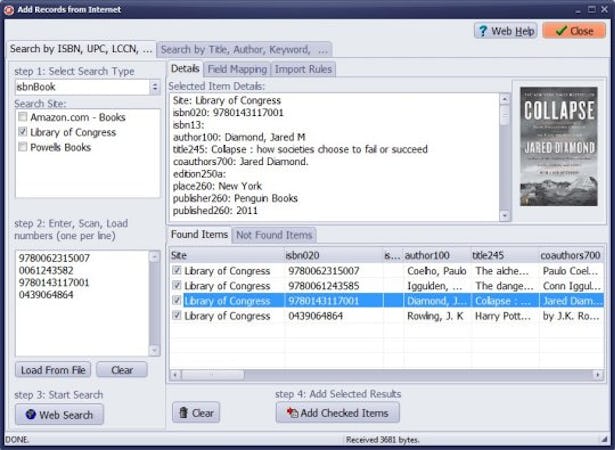Click Load From File button
This screenshot has width=615, height=450.
pos(53,370)
